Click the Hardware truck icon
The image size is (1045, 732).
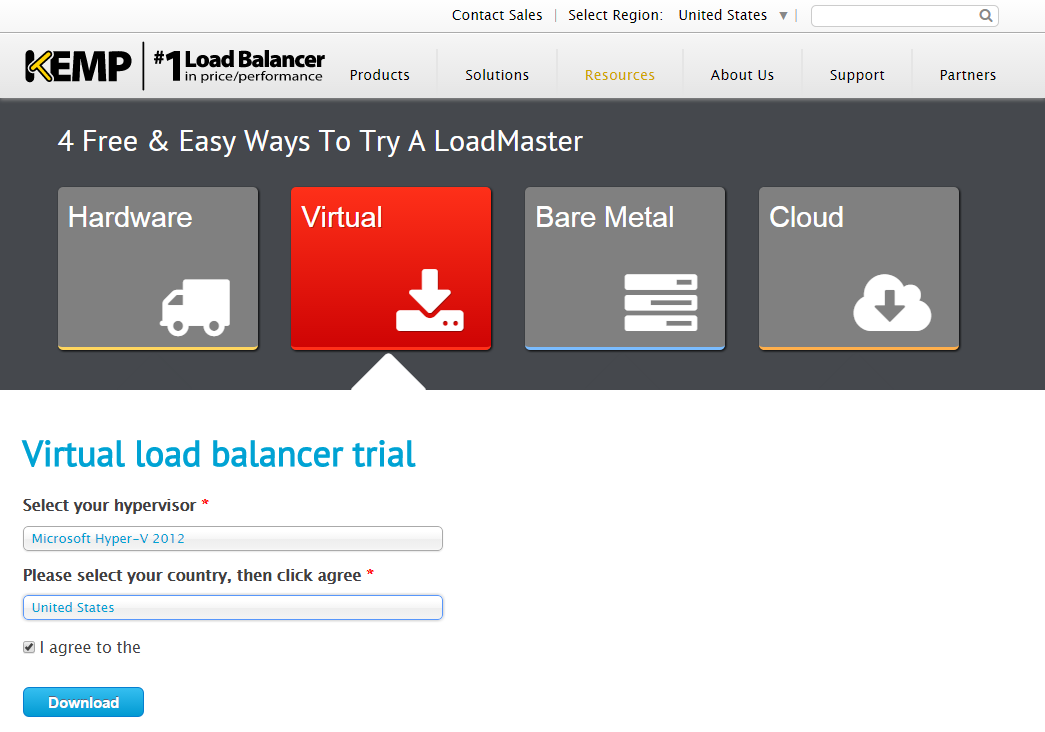195,307
